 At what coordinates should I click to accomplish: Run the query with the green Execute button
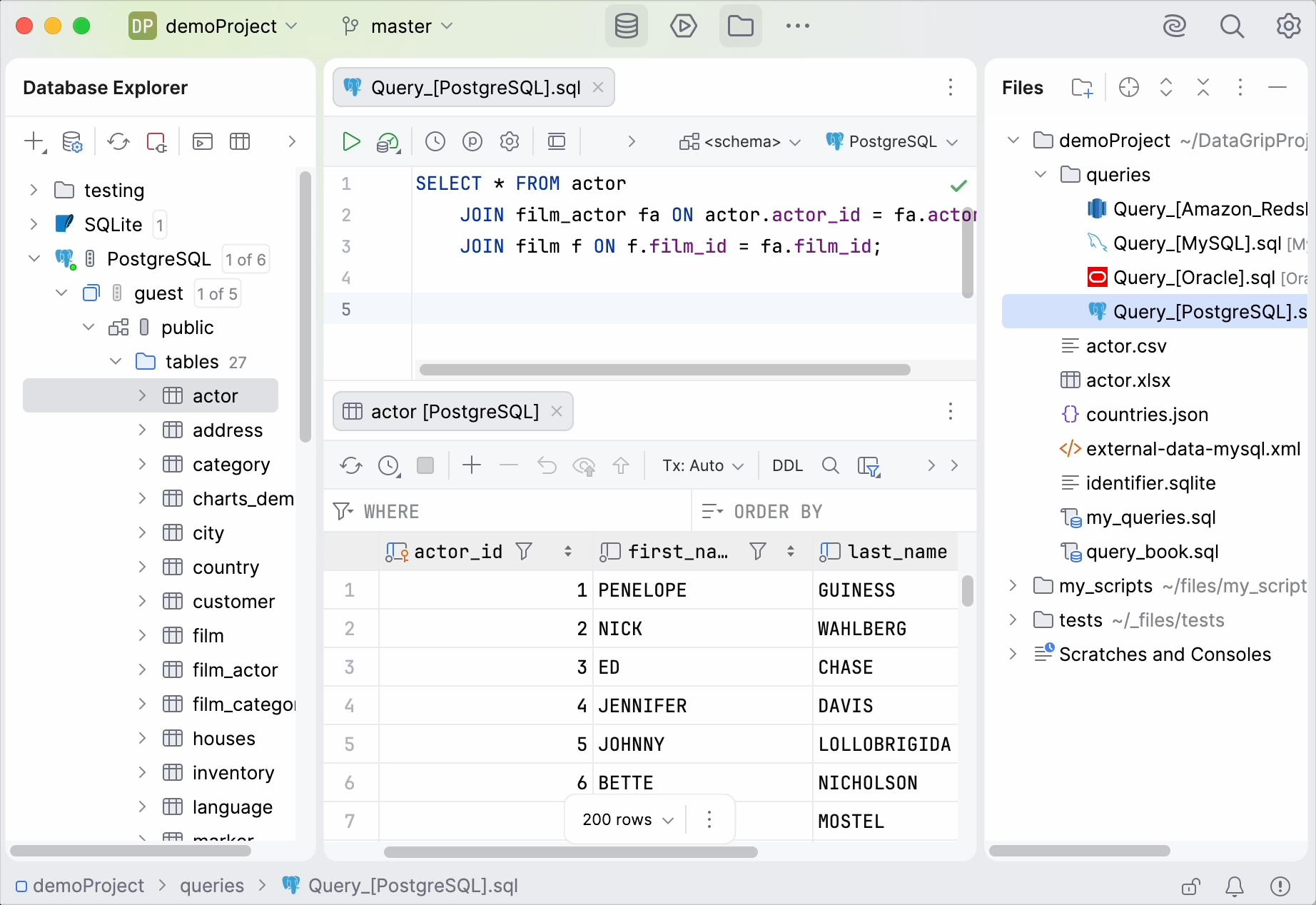[350, 142]
